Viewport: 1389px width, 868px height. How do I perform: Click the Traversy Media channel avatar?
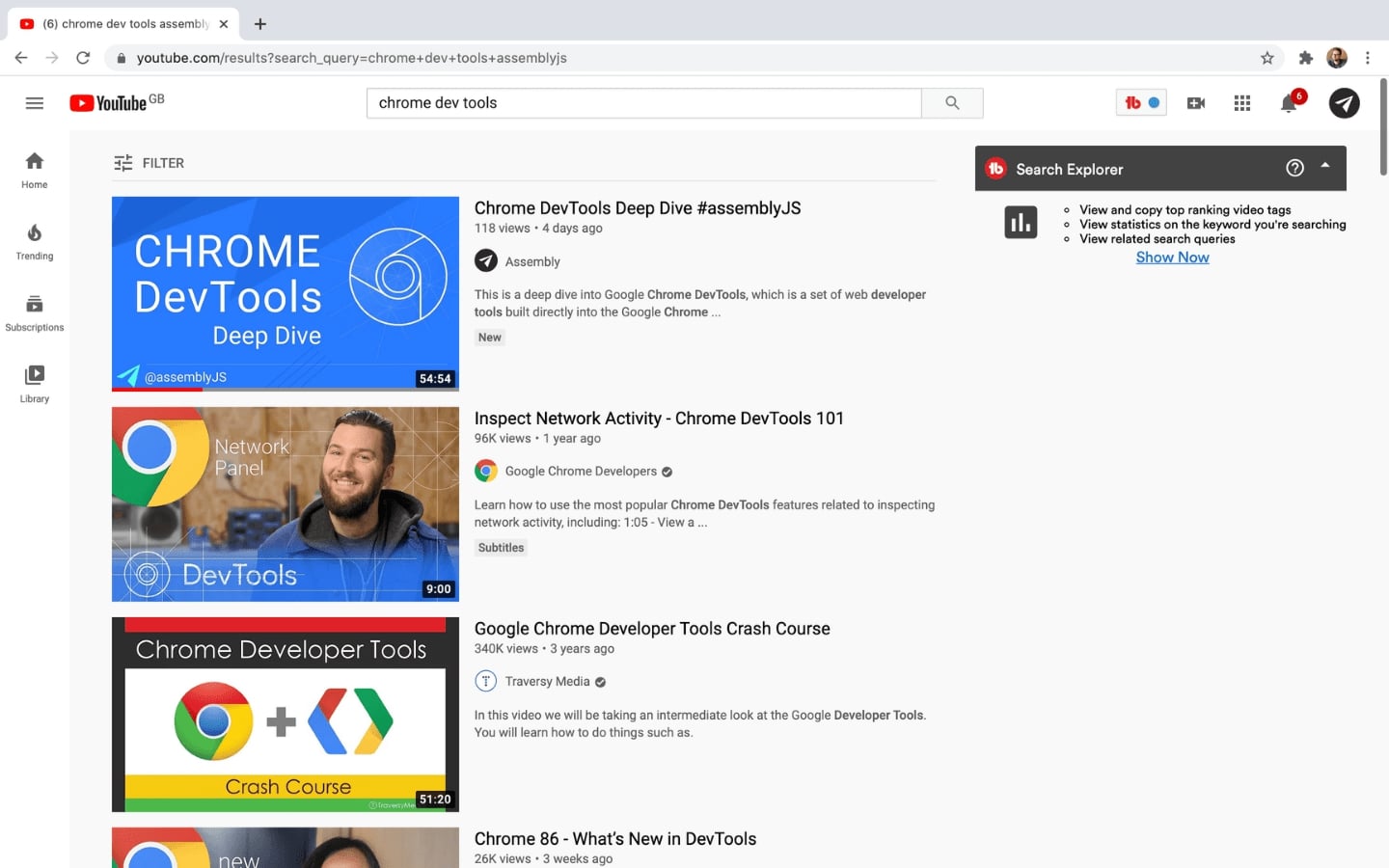[486, 682]
